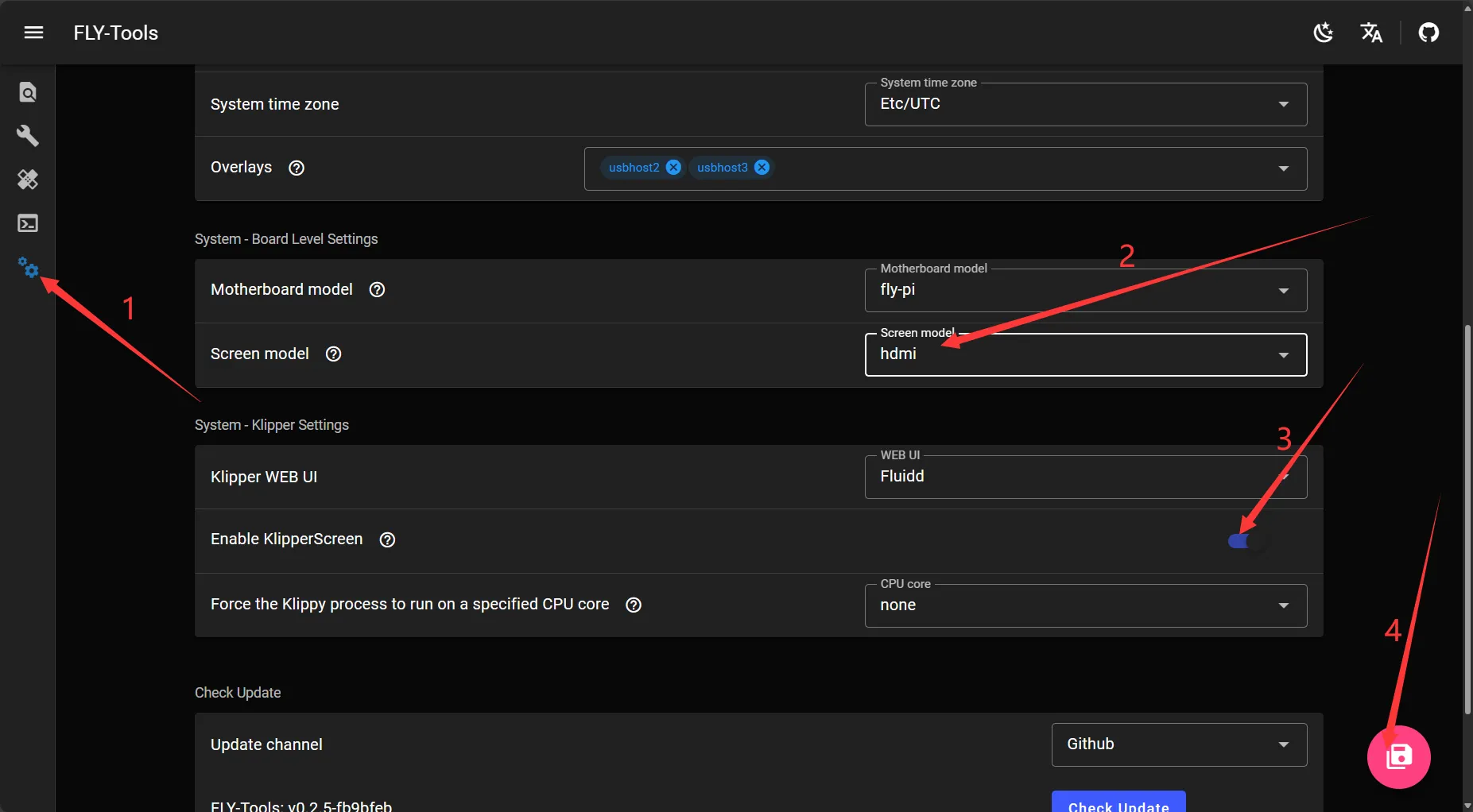Image resolution: width=1473 pixels, height=812 pixels.
Task: Expand the Motherboard model fly-pi dropdown
Action: tap(1085, 290)
